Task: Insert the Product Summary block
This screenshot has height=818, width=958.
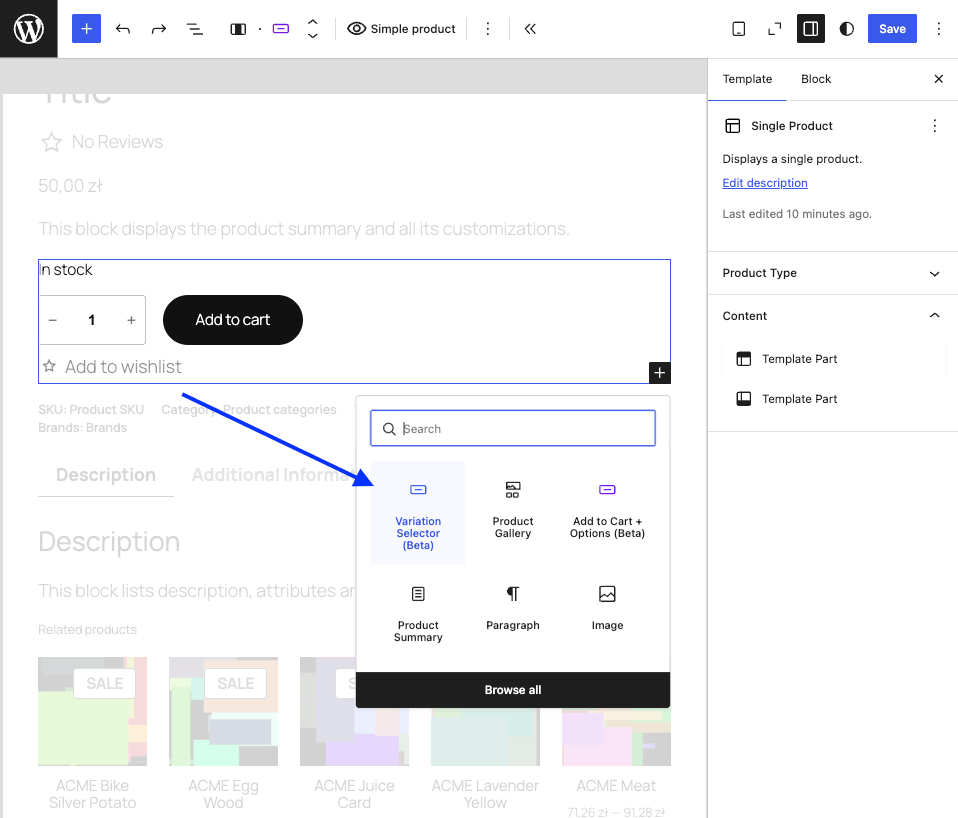Action: 418,616
